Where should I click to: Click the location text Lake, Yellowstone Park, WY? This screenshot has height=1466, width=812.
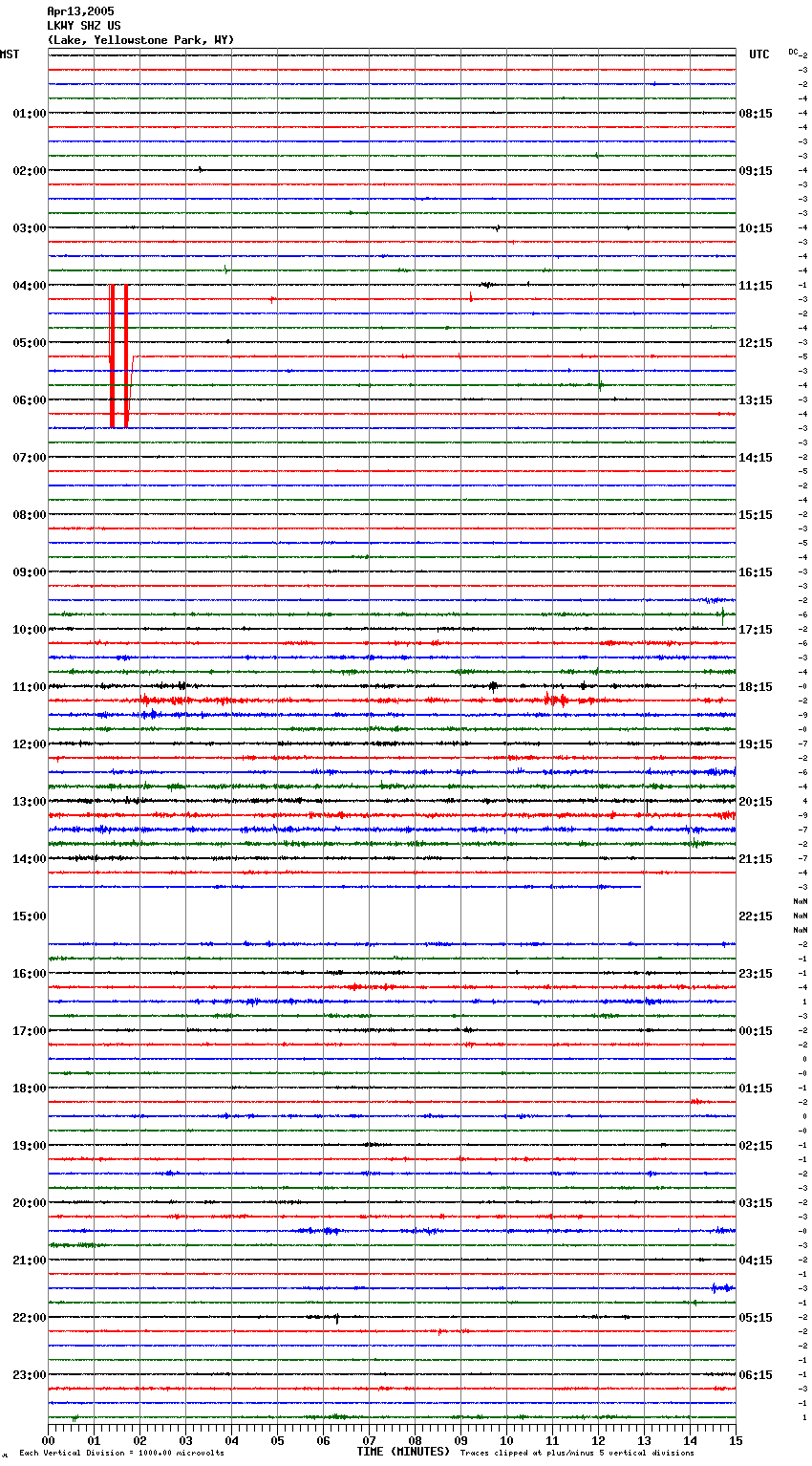140,40
